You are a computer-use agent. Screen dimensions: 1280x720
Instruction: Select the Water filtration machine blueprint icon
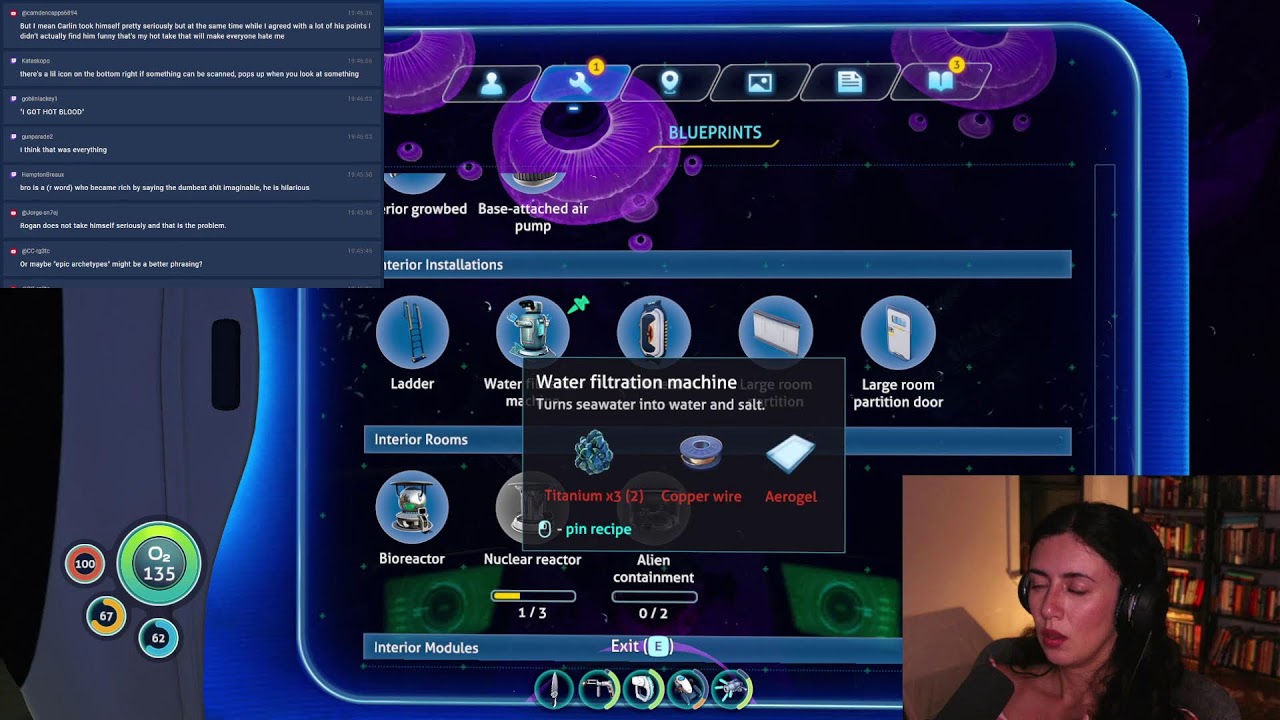point(532,330)
